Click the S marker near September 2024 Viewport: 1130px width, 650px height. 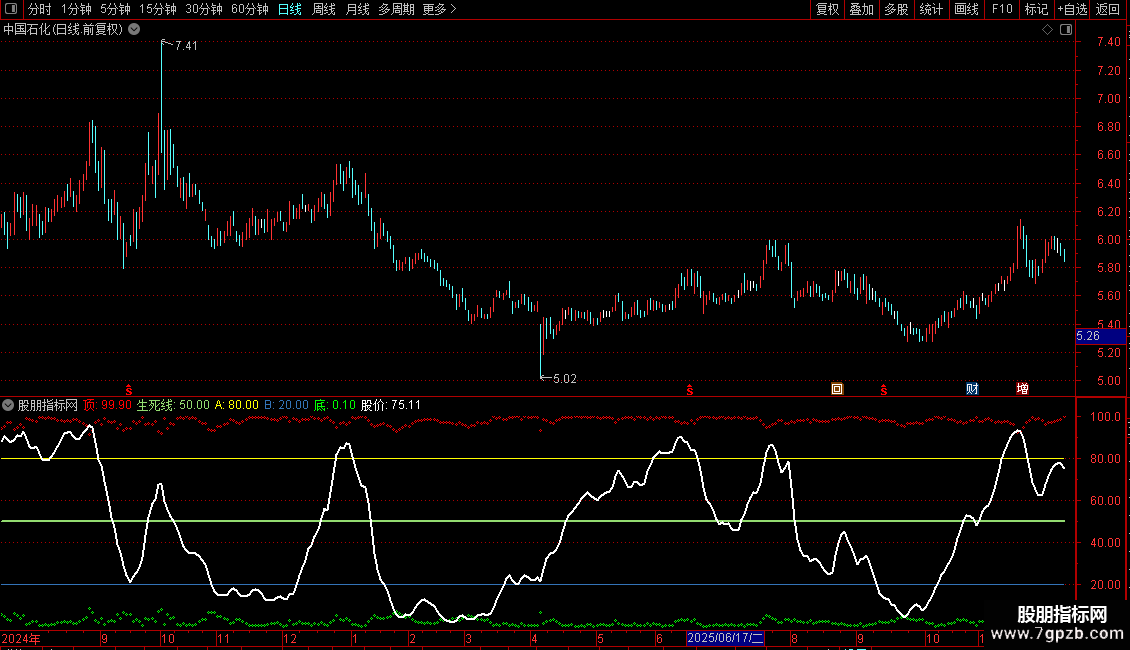click(129, 390)
